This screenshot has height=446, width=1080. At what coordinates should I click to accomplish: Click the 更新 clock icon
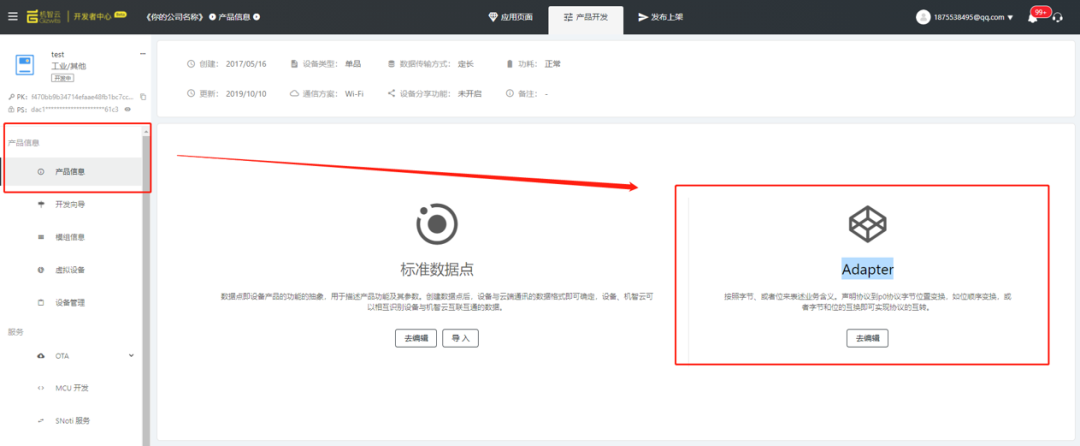(191, 93)
